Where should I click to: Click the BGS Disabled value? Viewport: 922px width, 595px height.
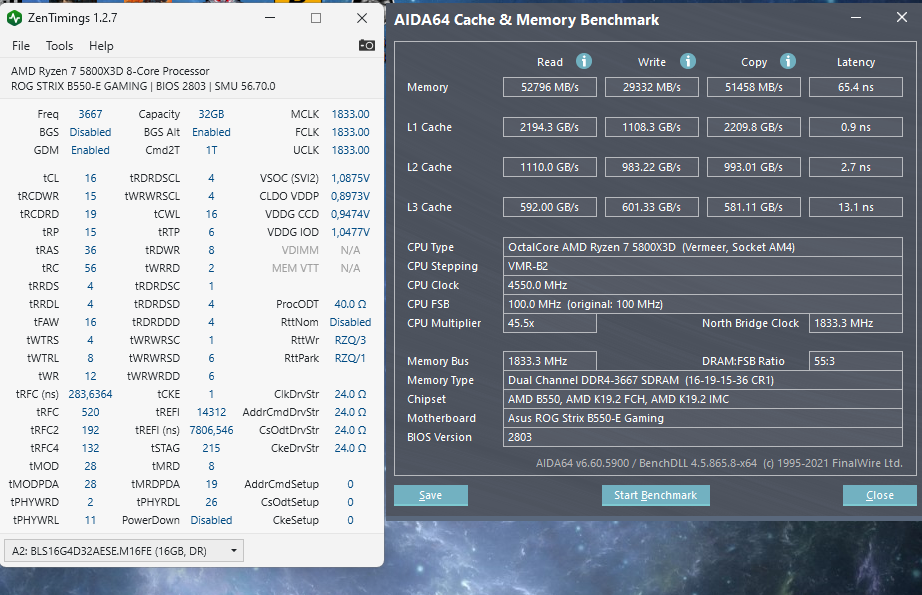(x=90, y=132)
